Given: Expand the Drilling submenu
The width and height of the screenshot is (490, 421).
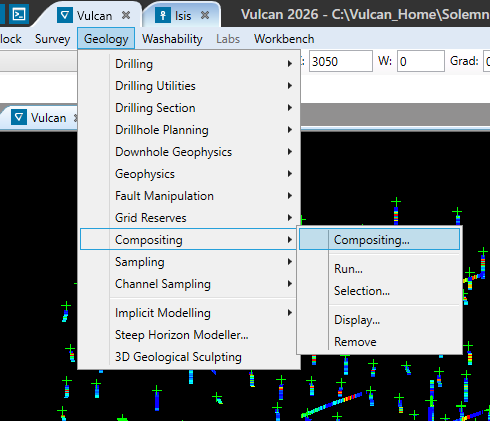Looking at the screenshot, I should [189, 64].
